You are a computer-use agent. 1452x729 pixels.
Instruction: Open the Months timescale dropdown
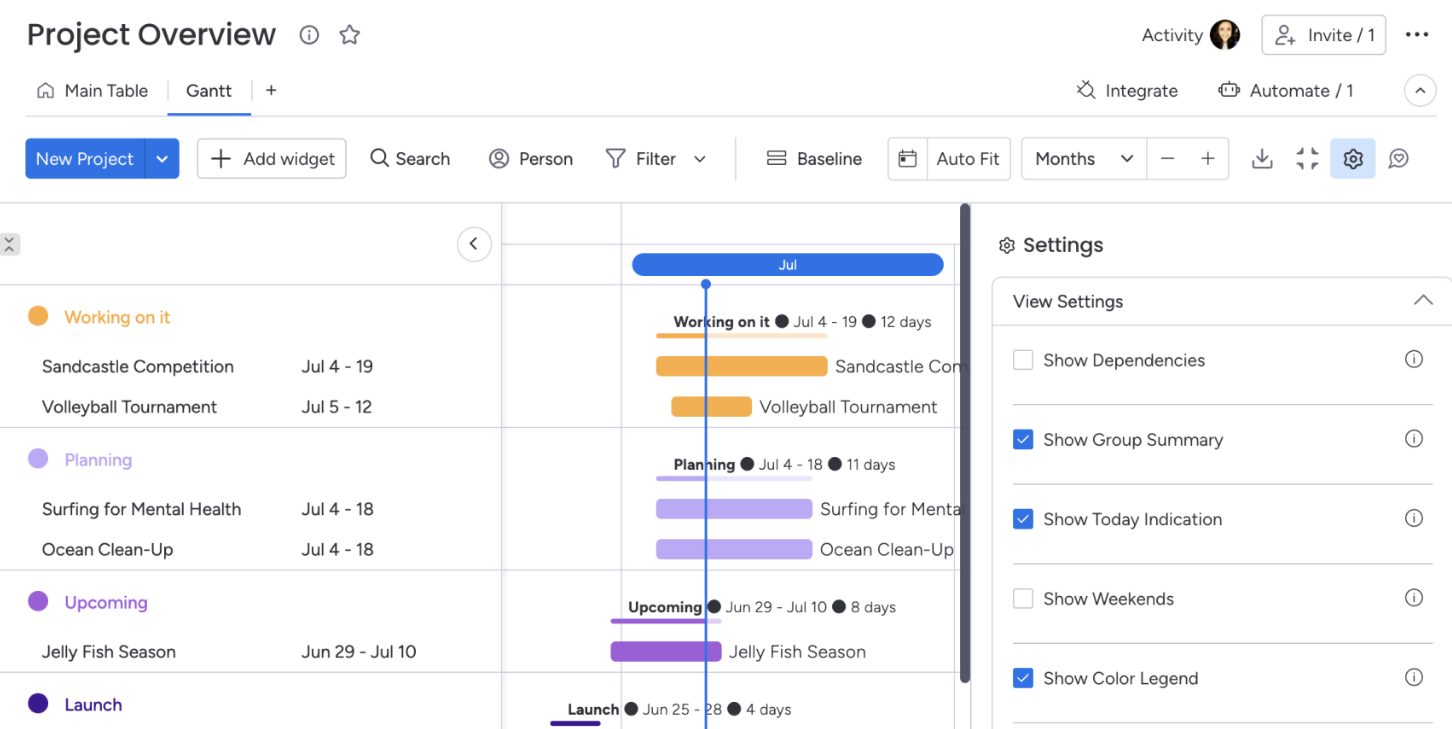pos(1084,158)
